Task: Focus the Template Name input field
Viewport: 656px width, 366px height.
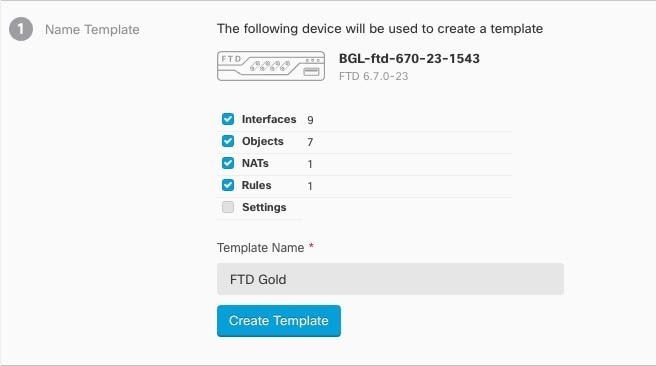Action: tap(390, 279)
